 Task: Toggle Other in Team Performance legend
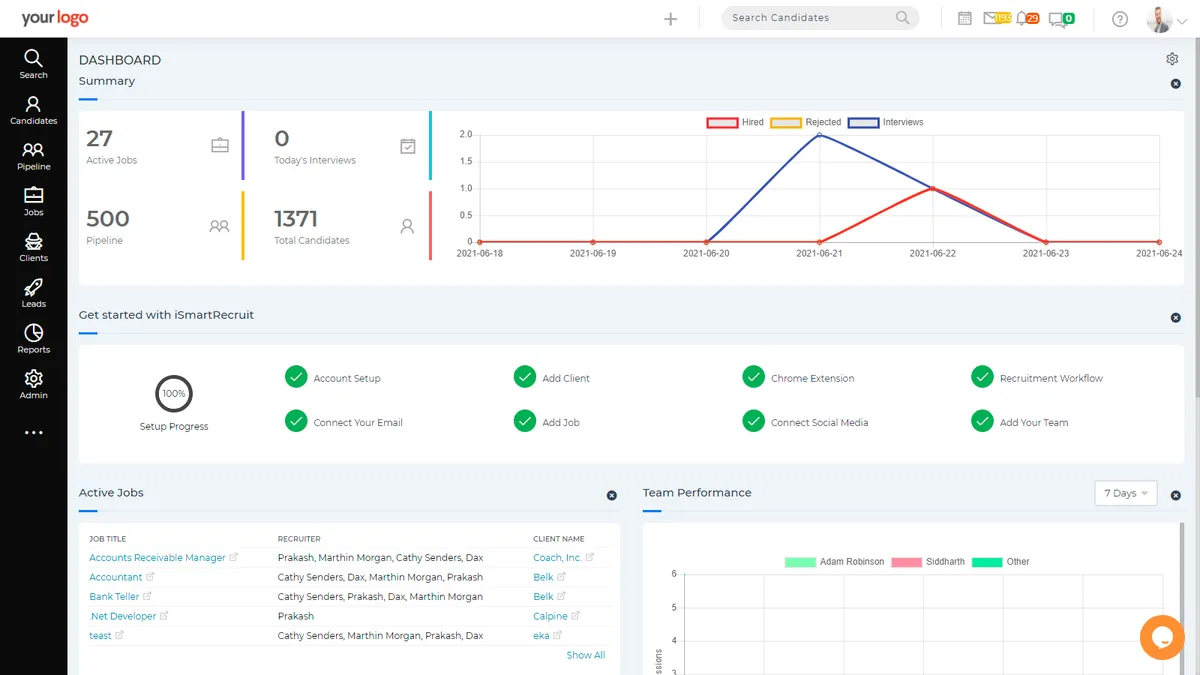[x=1000, y=562]
